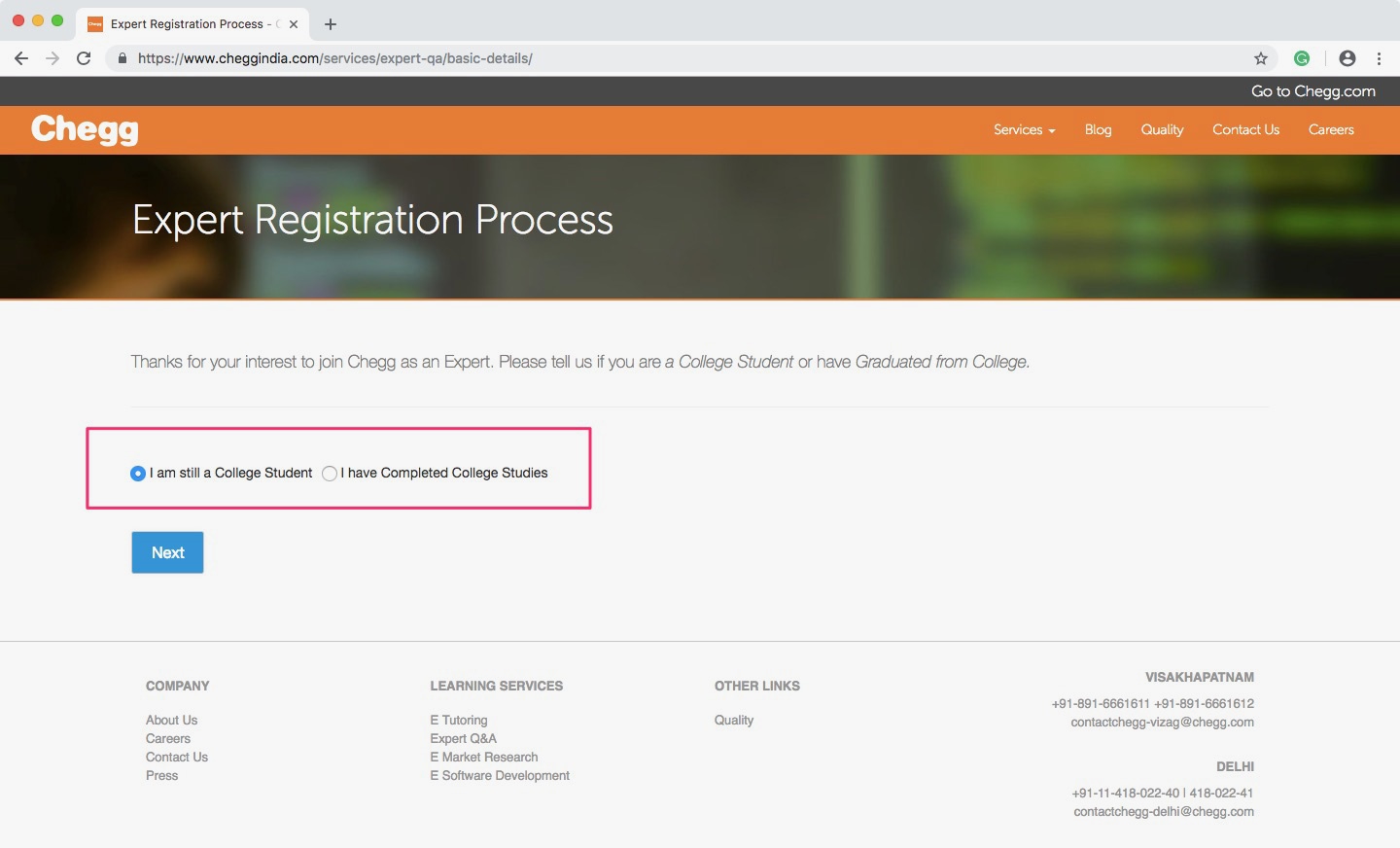The image size is (1400, 848).
Task: Follow the 'Go to Chegg.com' link
Action: (1313, 91)
